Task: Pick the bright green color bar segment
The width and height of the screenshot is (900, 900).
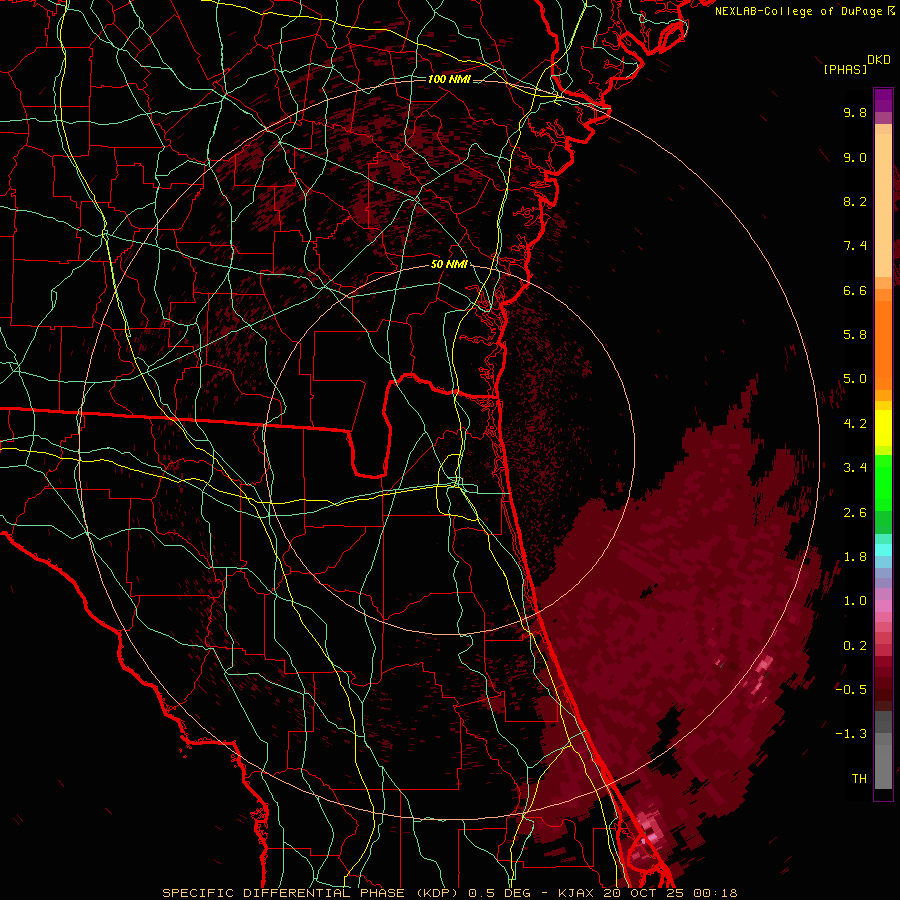Action: coord(883,481)
